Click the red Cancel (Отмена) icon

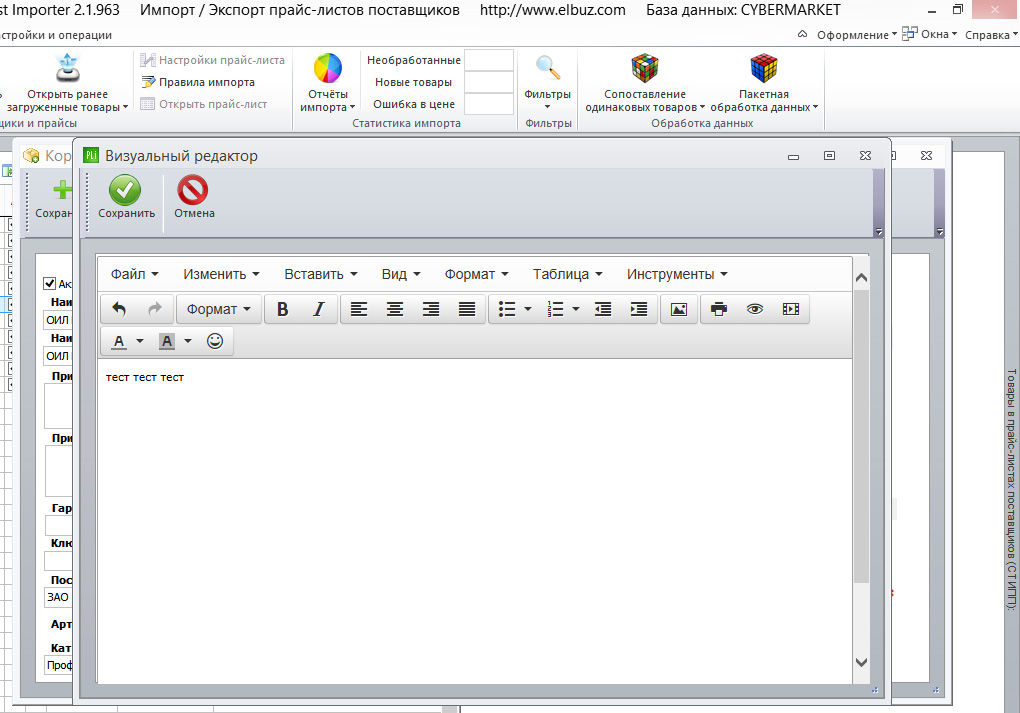coord(193,191)
